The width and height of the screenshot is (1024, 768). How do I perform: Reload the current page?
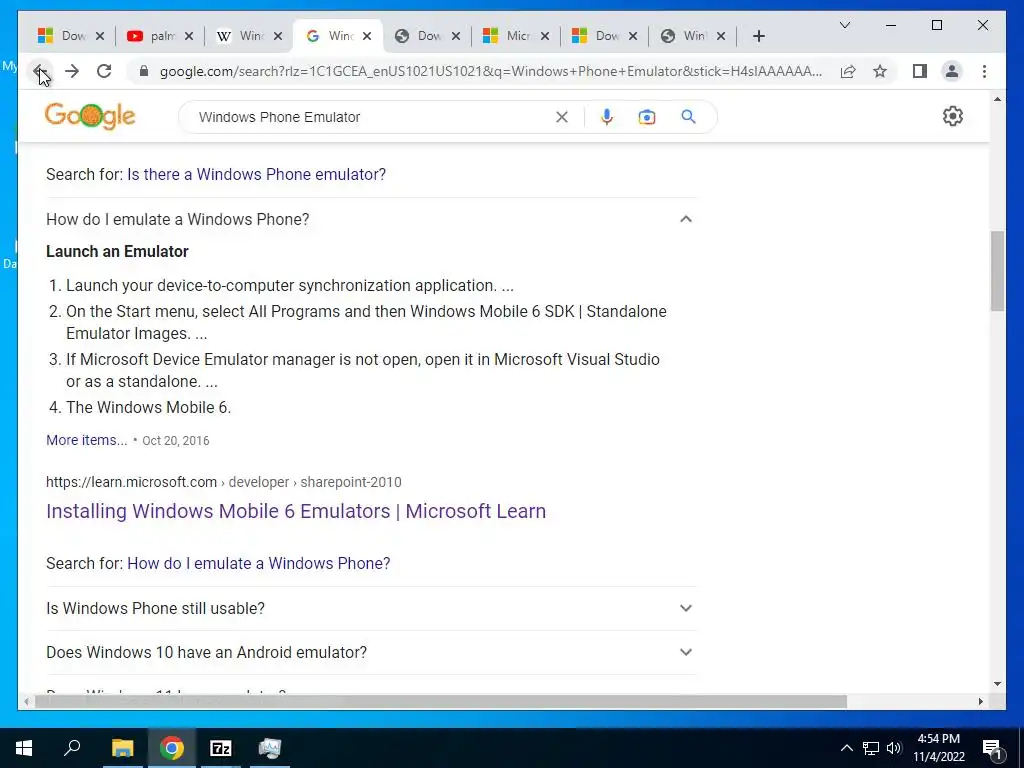(104, 71)
